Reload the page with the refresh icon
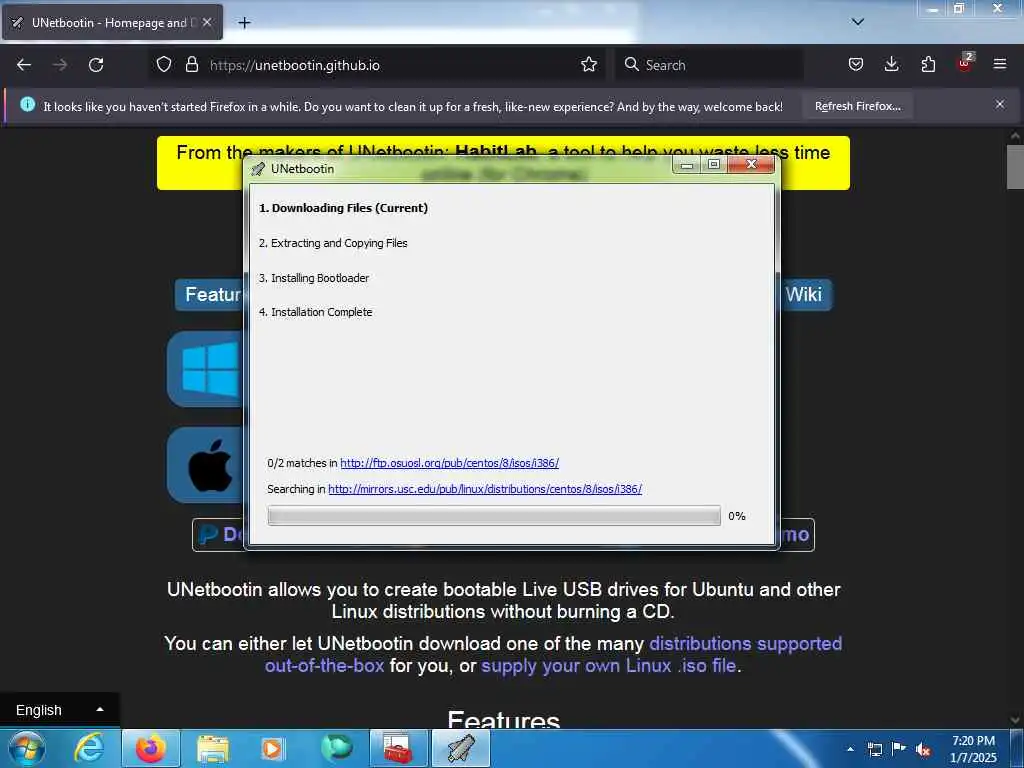 (96, 65)
